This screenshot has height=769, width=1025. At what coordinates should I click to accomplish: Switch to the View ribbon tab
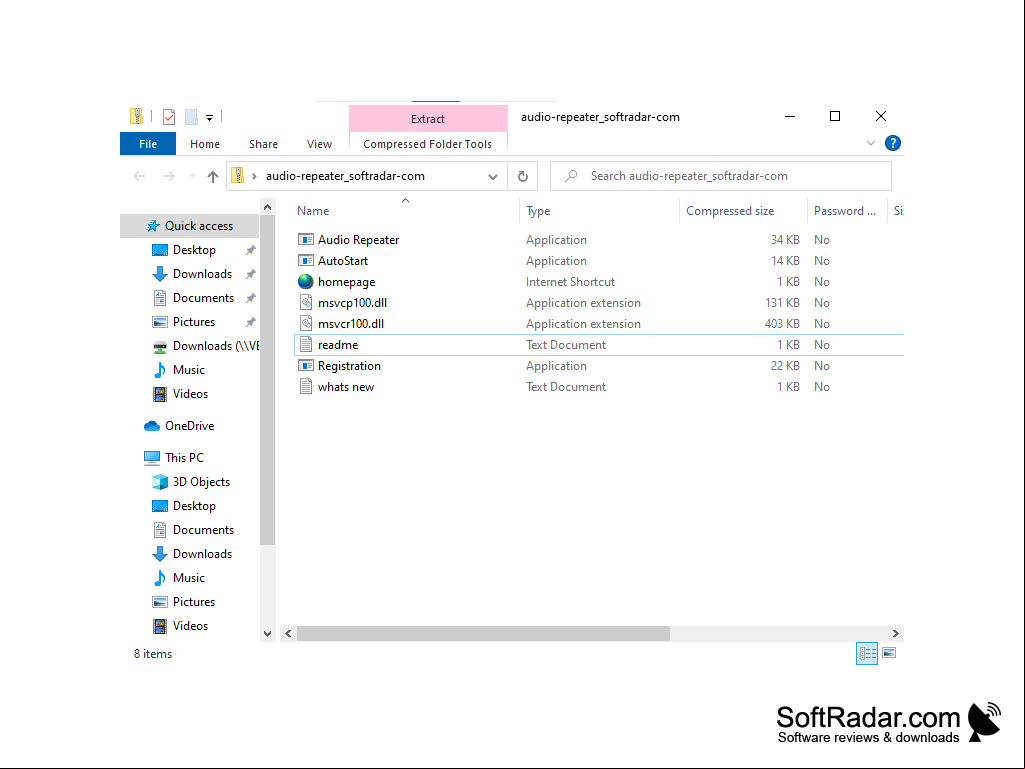click(319, 144)
